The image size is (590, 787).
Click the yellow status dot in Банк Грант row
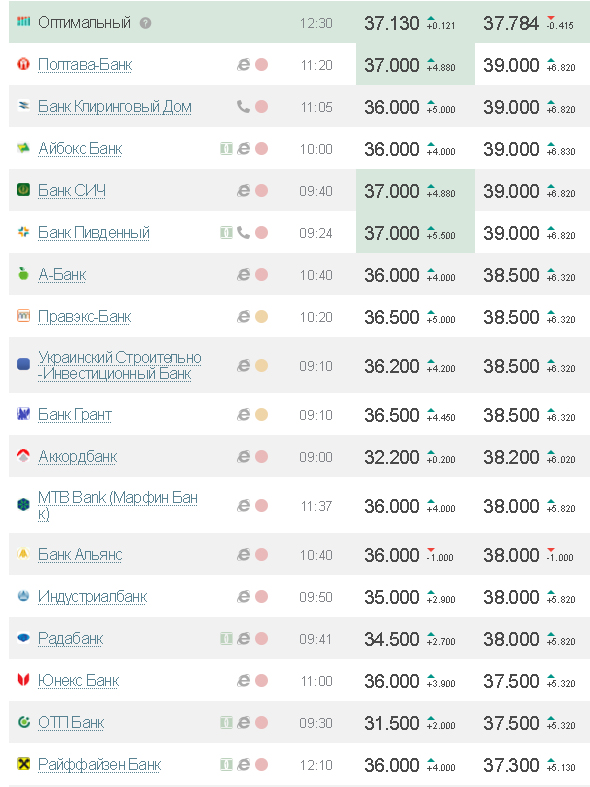coord(261,415)
